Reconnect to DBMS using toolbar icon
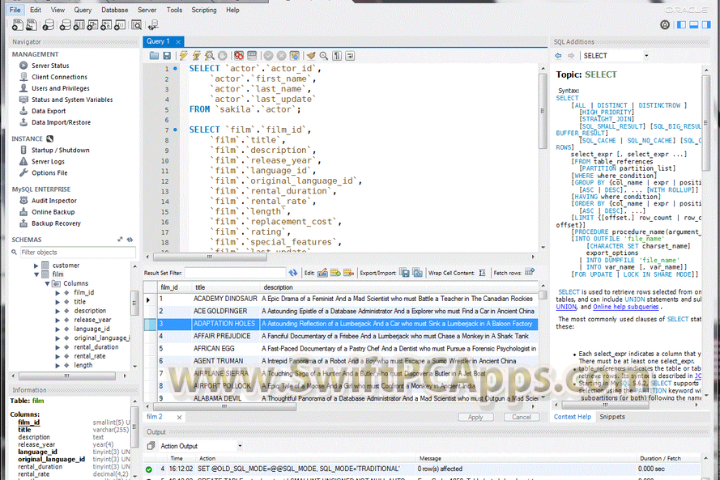 point(153,25)
